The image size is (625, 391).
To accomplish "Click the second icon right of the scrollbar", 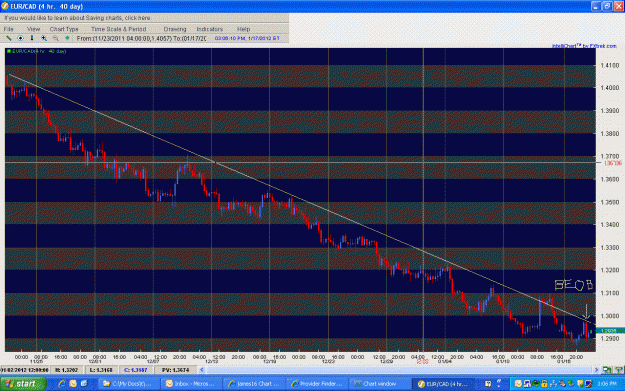I will point(619,370).
